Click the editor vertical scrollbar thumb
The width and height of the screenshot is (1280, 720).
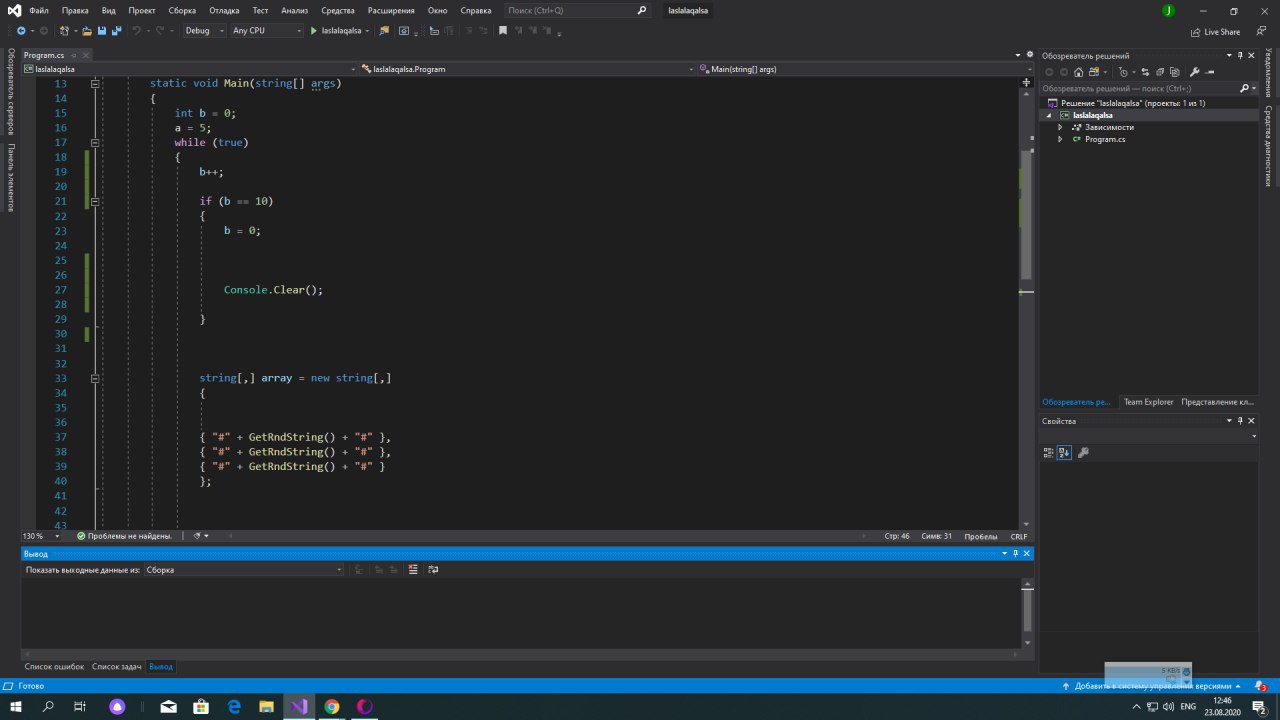[1026, 215]
